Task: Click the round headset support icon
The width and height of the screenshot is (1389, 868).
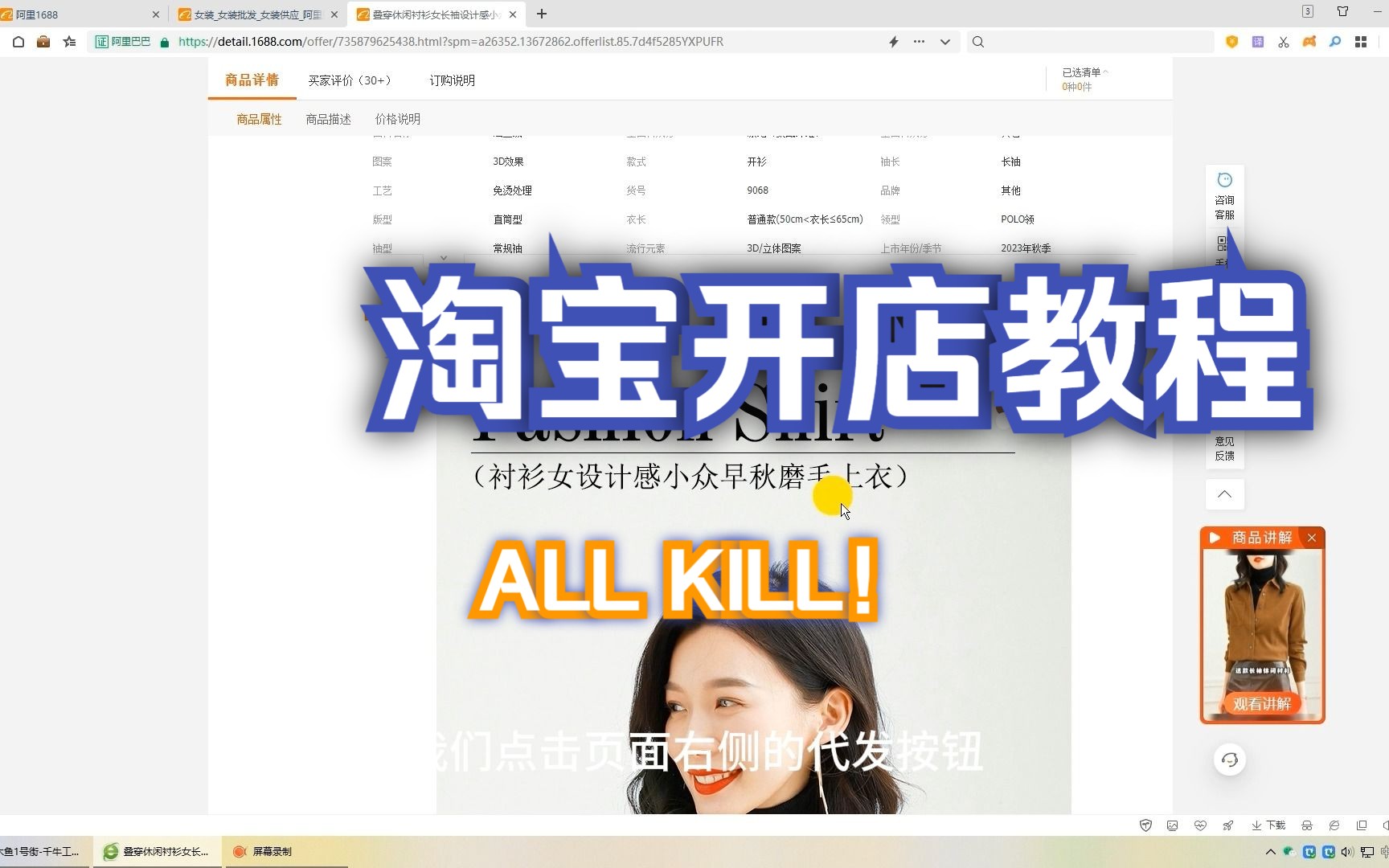Action: tap(1229, 759)
